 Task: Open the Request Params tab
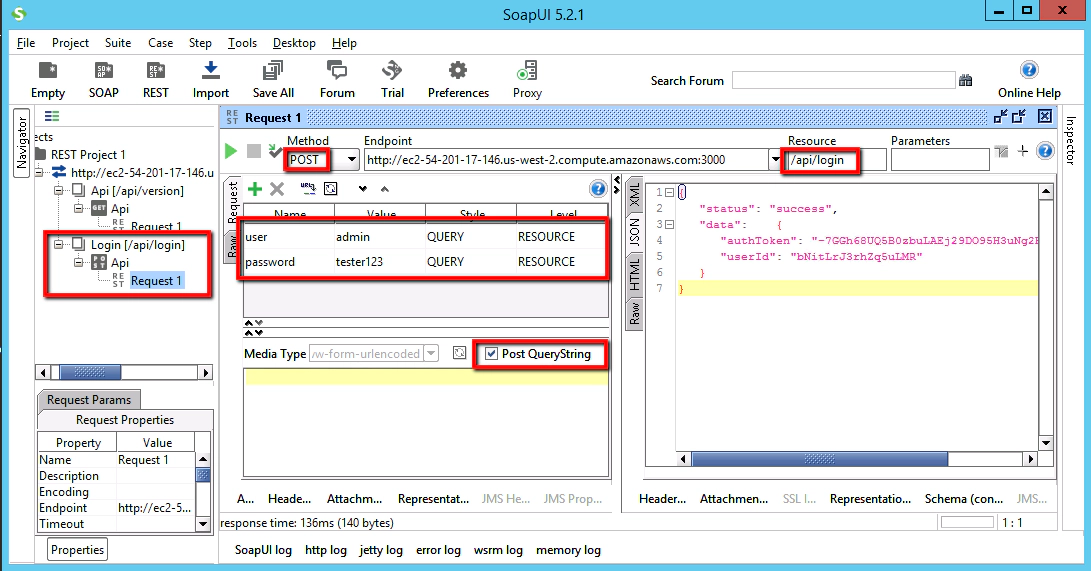(x=89, y=399)
